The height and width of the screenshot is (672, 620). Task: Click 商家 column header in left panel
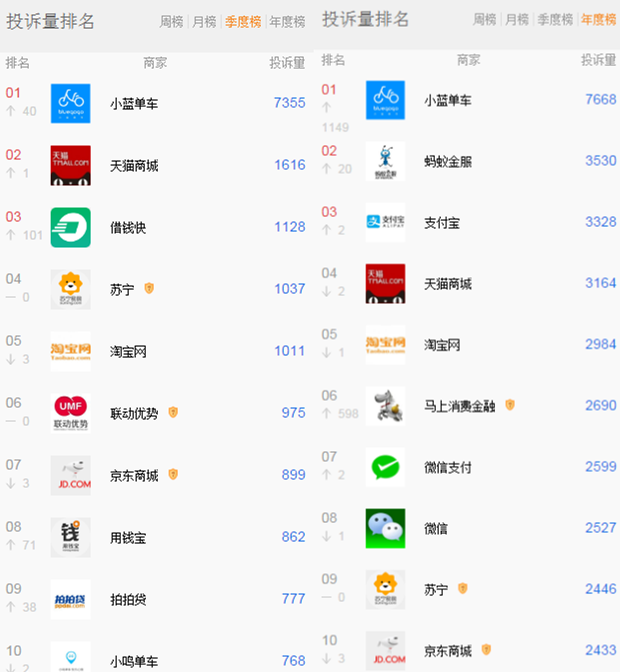tap(155, 63)
